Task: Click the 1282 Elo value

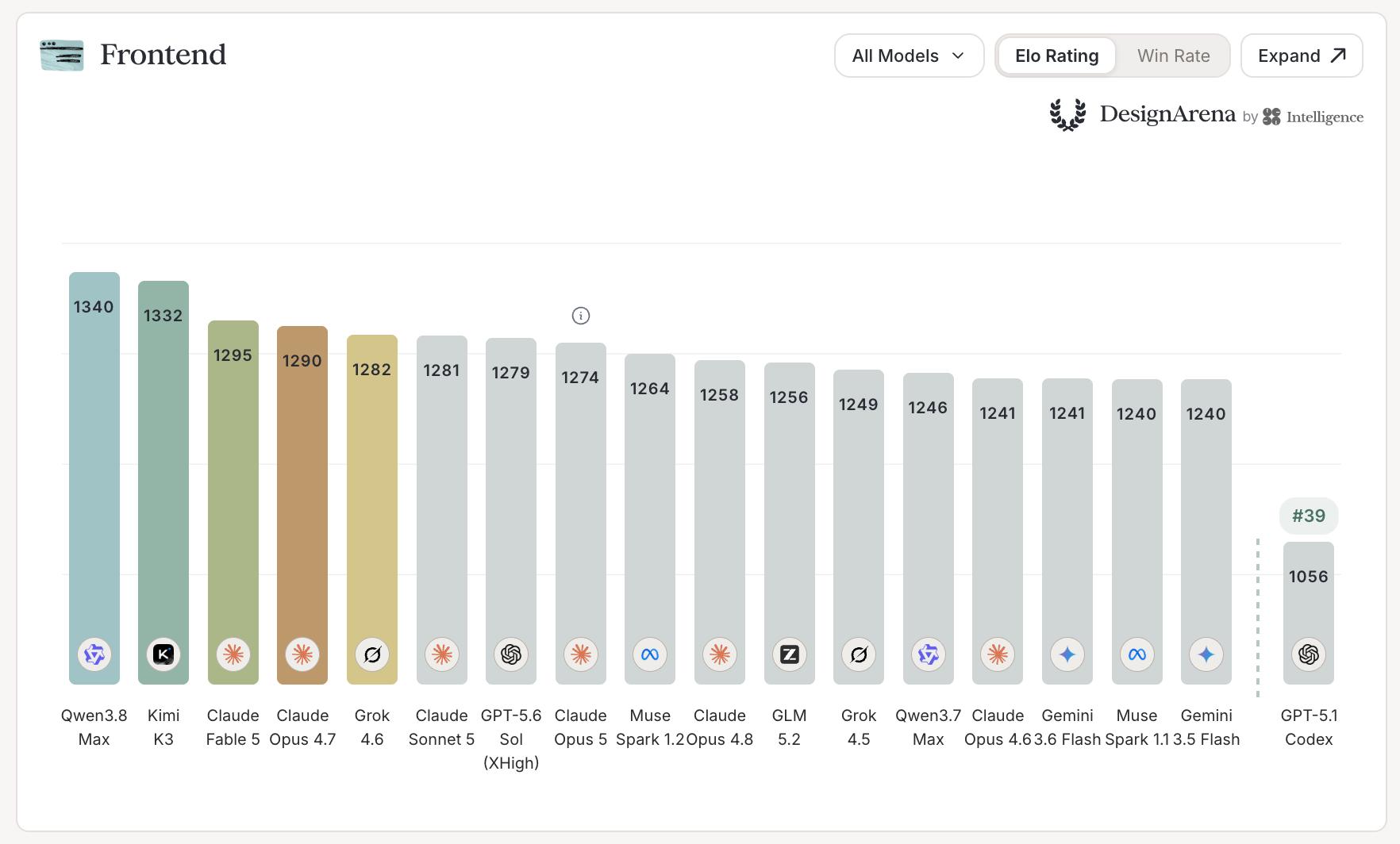Action: (372, 370)
